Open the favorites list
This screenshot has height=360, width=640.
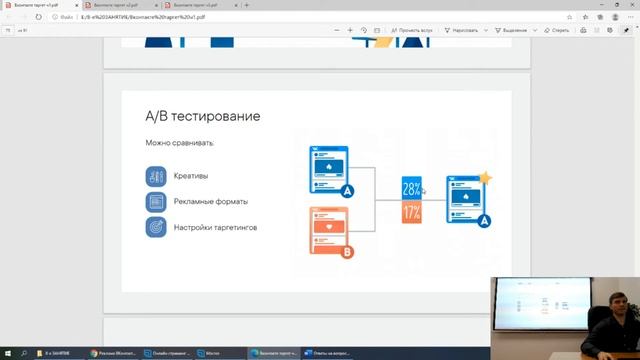[585, 17]
